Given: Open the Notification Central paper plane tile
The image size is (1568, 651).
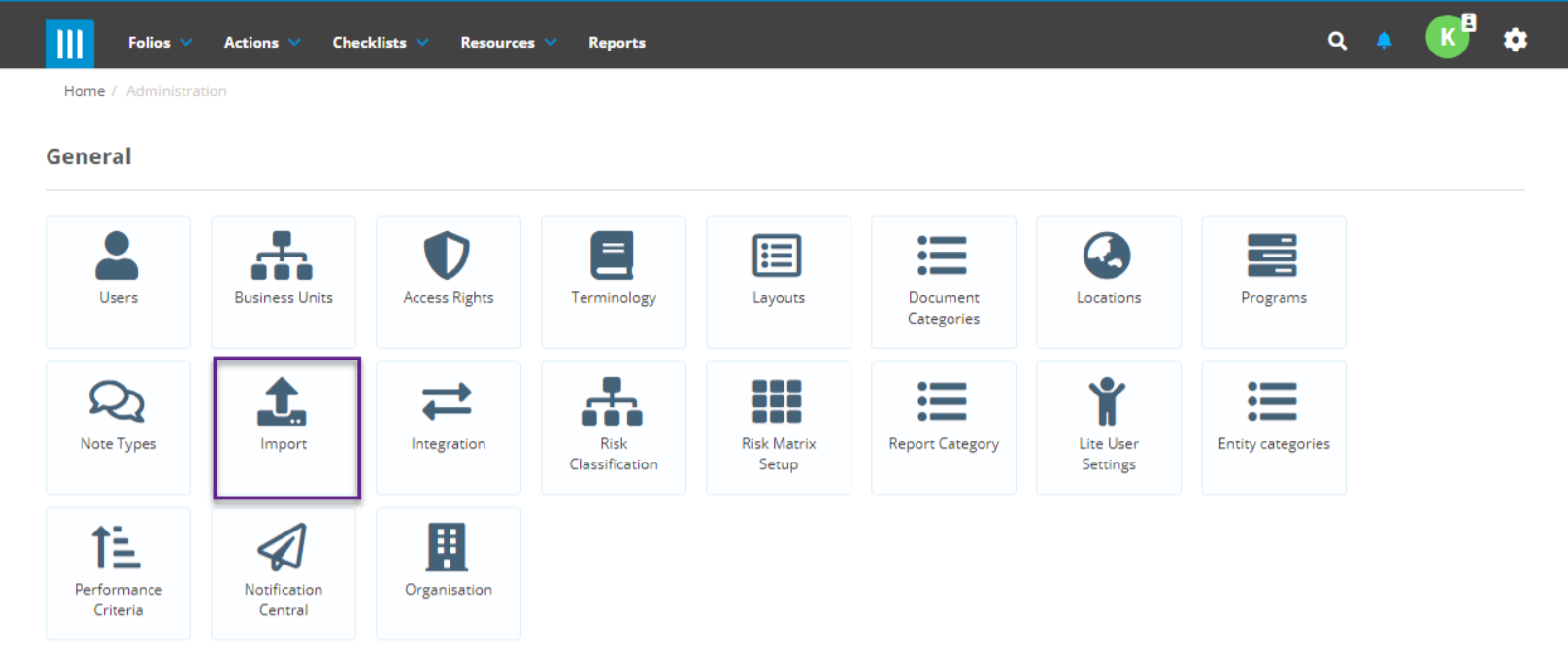Looking at the screenshot, I should 284,573.
